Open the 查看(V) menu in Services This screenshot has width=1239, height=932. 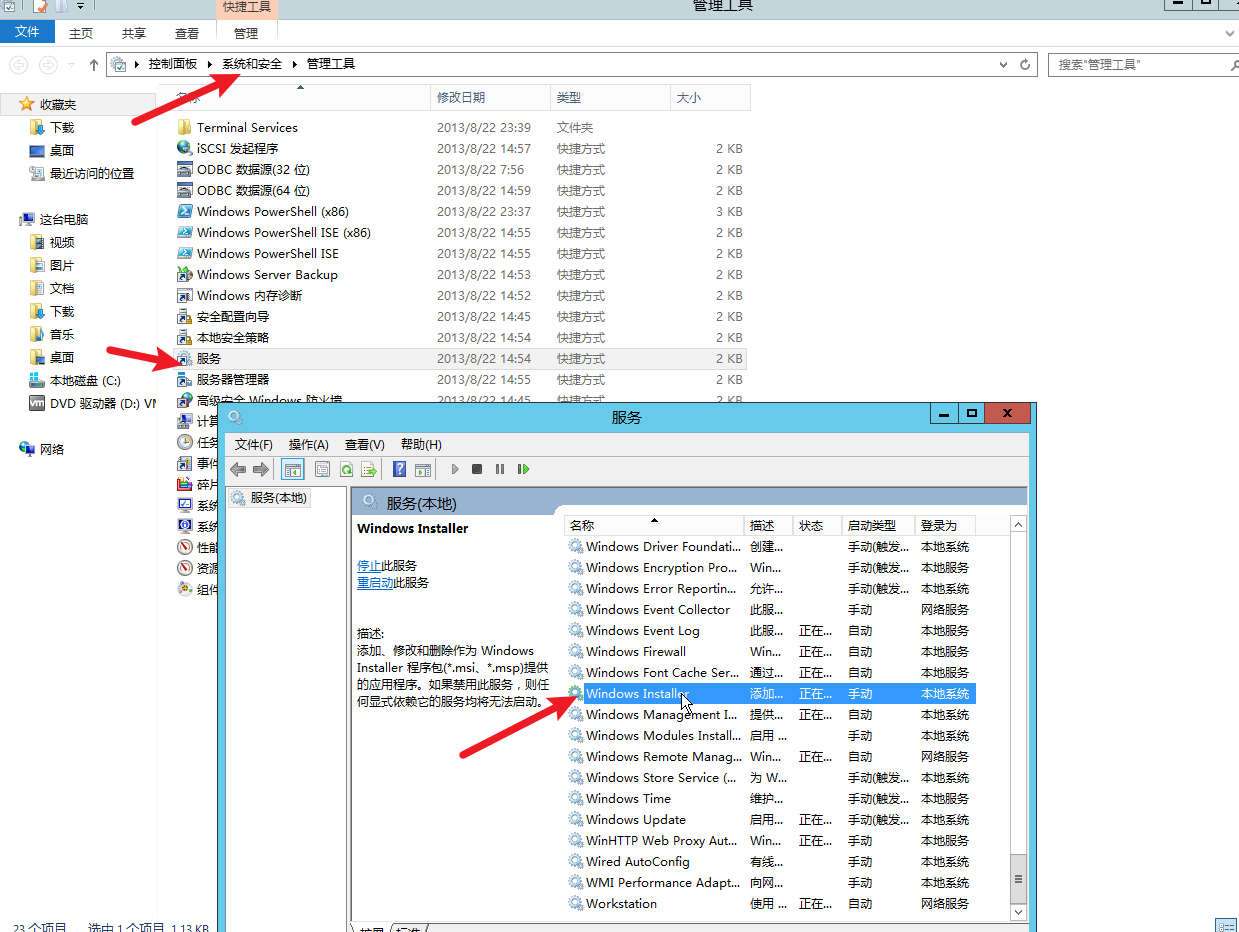(364, 444)
